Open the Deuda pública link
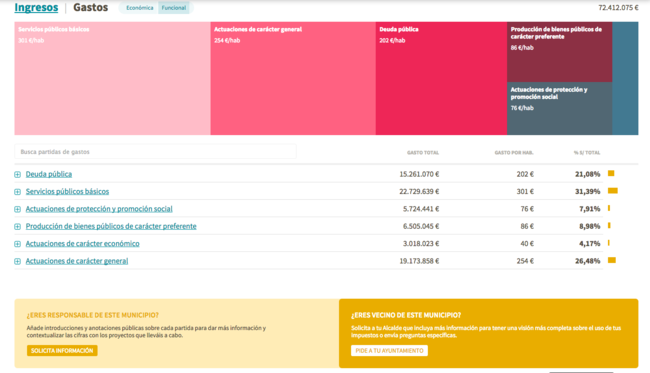 tap(49, 174)
